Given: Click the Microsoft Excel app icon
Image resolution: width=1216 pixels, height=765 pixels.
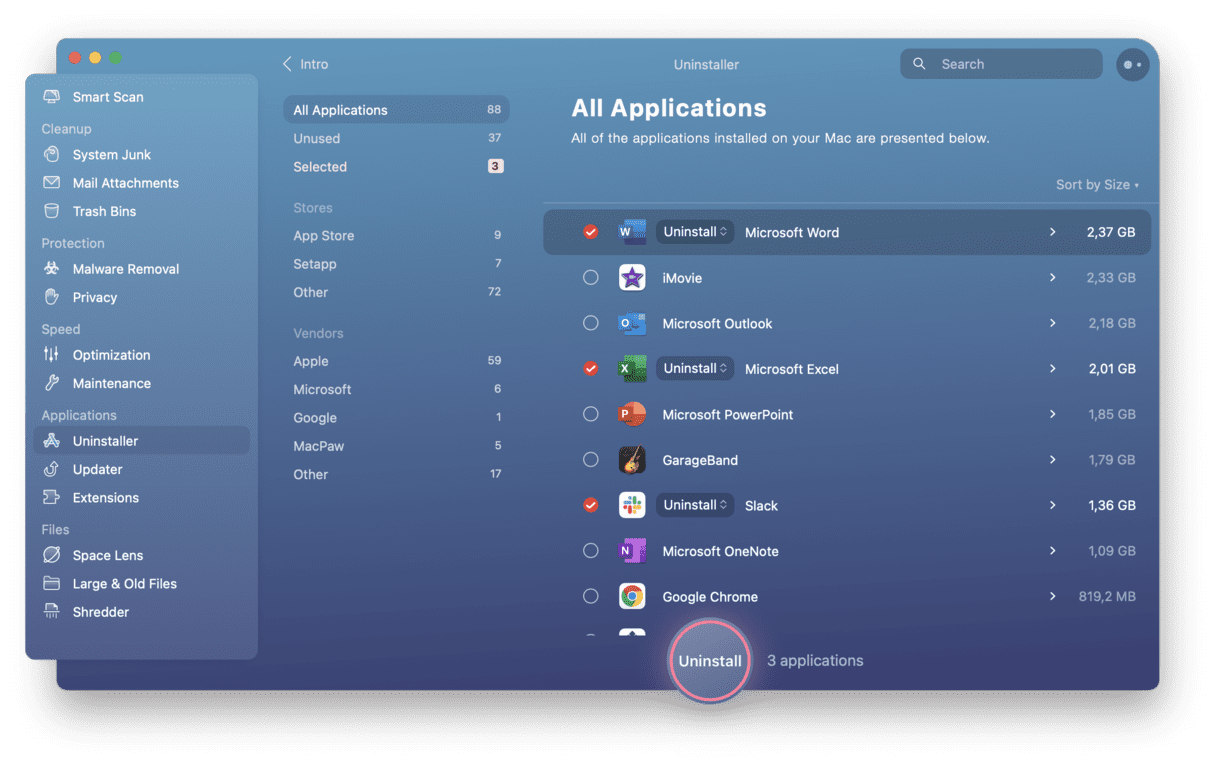Looking at the screenshot, I should (632, 368).
